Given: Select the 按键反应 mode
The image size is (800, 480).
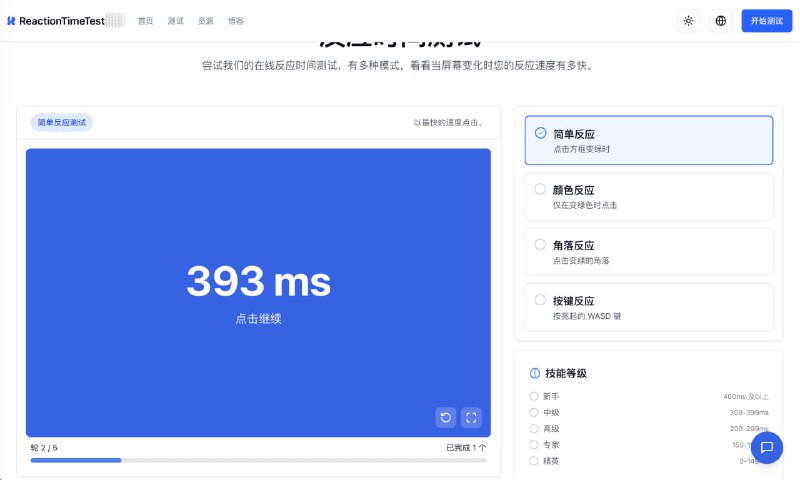Looking at the screenshot, I should tap(648, 307).
